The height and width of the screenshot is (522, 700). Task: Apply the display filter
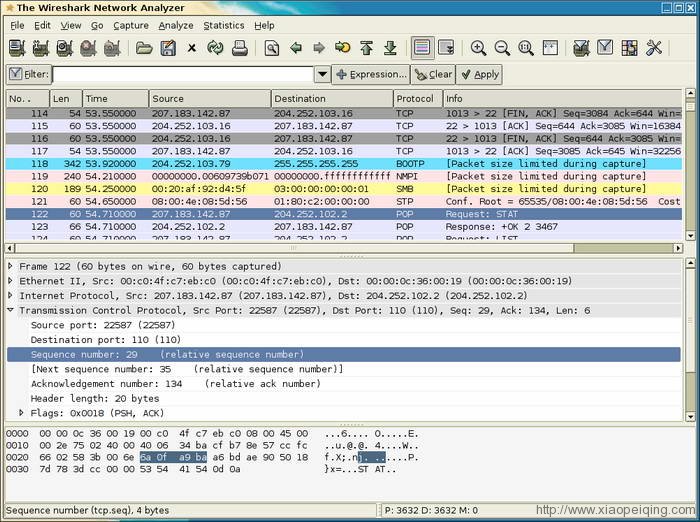click(x=479, y=74)
